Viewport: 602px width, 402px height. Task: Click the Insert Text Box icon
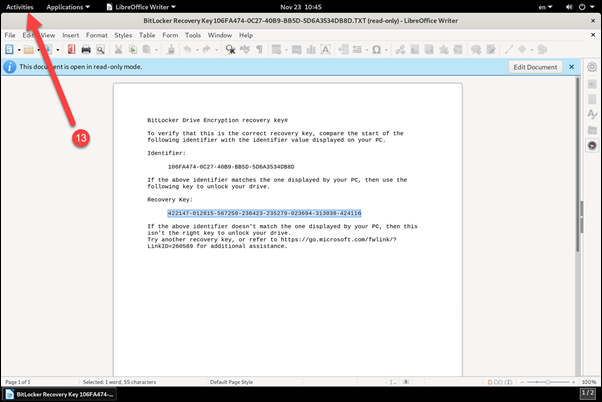[325, 50]
